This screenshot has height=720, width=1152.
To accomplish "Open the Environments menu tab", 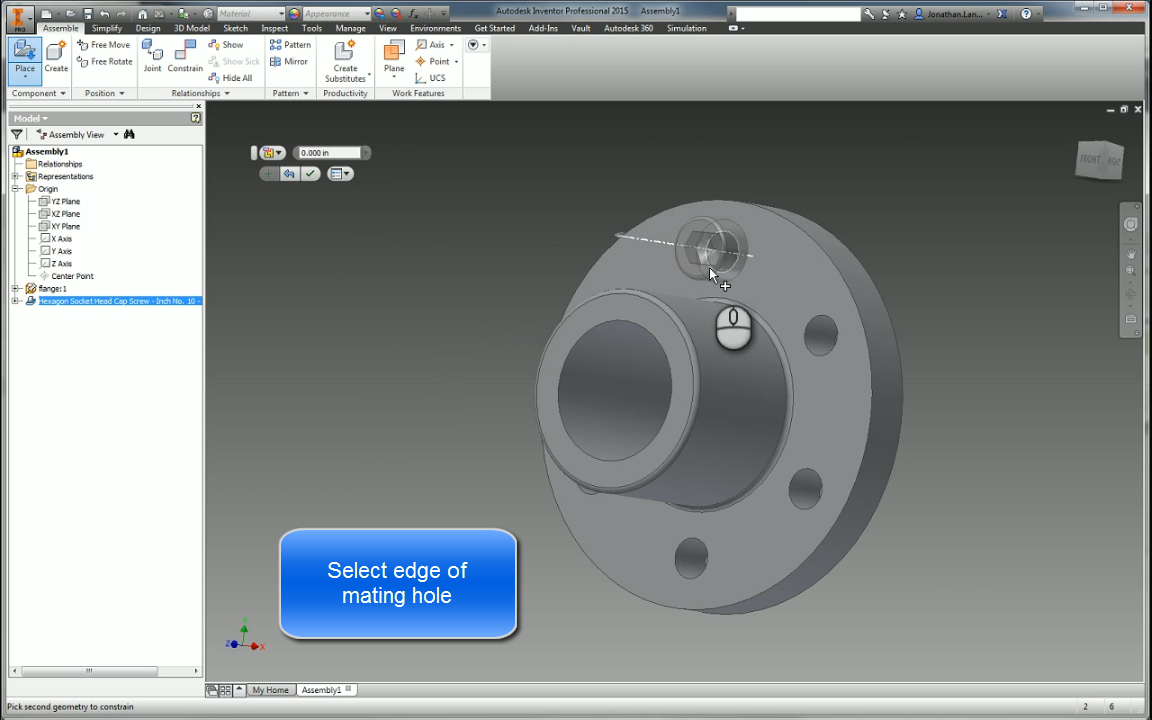I will [x=435, y=28].
